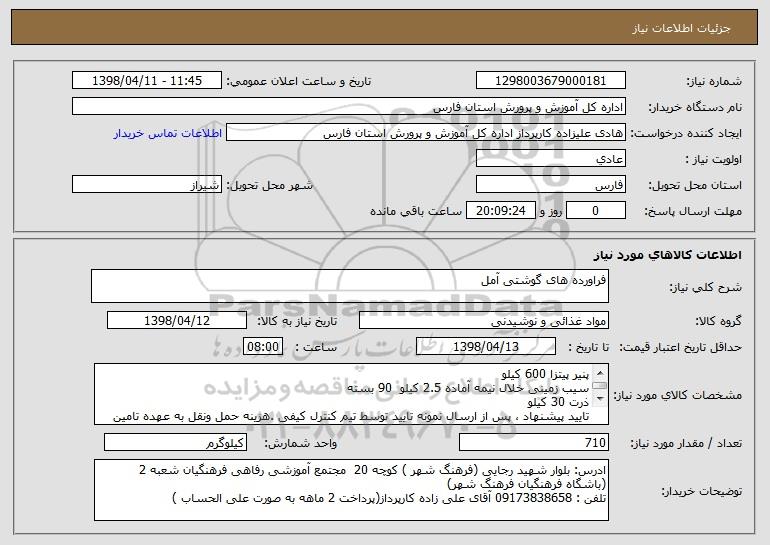The image size is (770, 545).
Task: Click the label مهلت ارسال پاسخ
Action: 693,211
